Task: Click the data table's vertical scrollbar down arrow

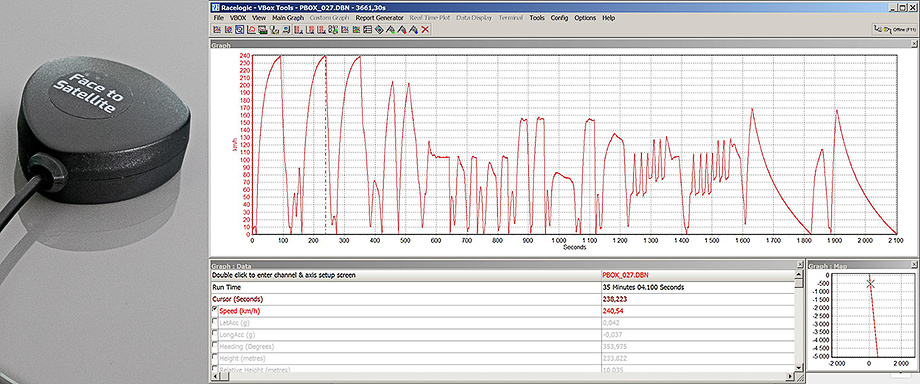Action: [799, 368]
